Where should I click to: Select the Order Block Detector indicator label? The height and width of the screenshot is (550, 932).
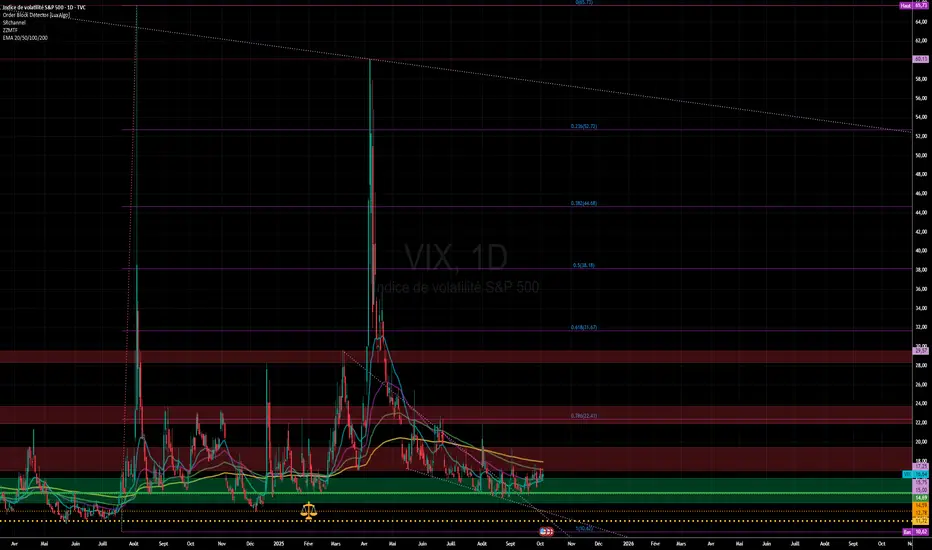pos(36,15)
